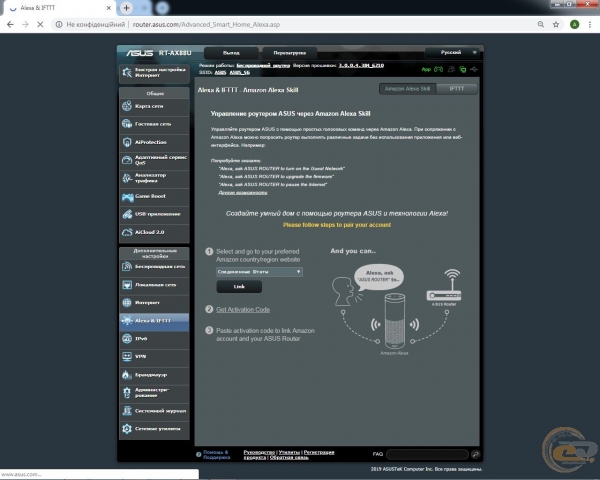The image size is (600, 480).
Task: Click the ASUS SSID link
Action: point(220,72)
